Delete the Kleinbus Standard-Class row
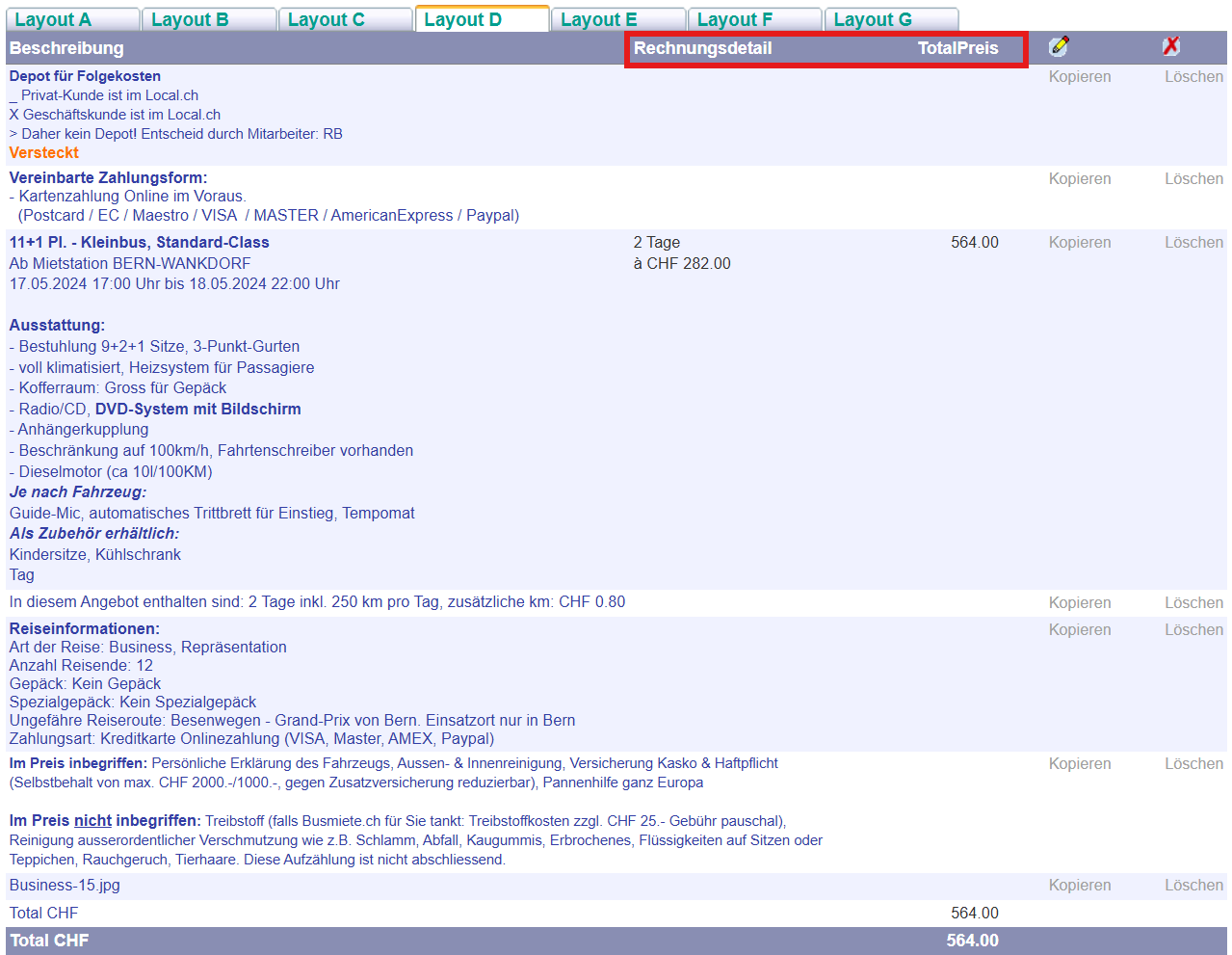Viewport: 1232px width, 955px height. [1193, 243]
